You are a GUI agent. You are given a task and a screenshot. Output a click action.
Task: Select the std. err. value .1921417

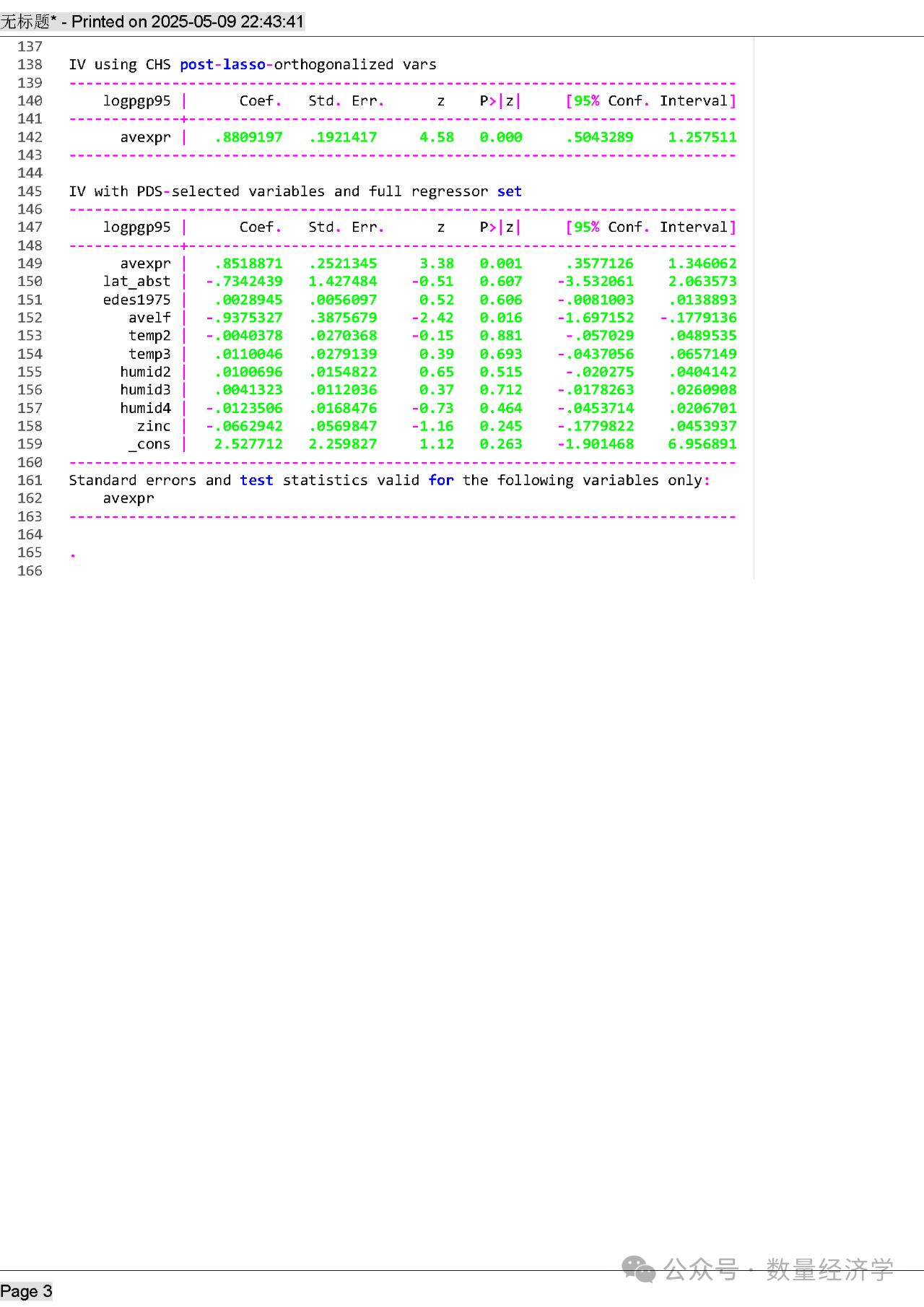(343, 137)
